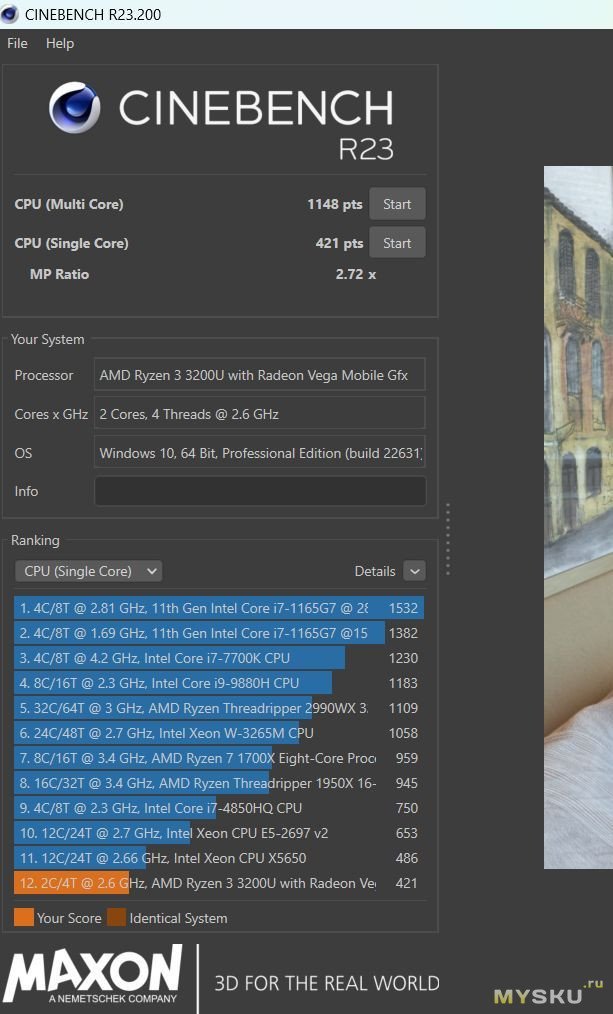Screen dimensions: 613x1014
Task: Open the Help menu
Action: click(59, 43)
